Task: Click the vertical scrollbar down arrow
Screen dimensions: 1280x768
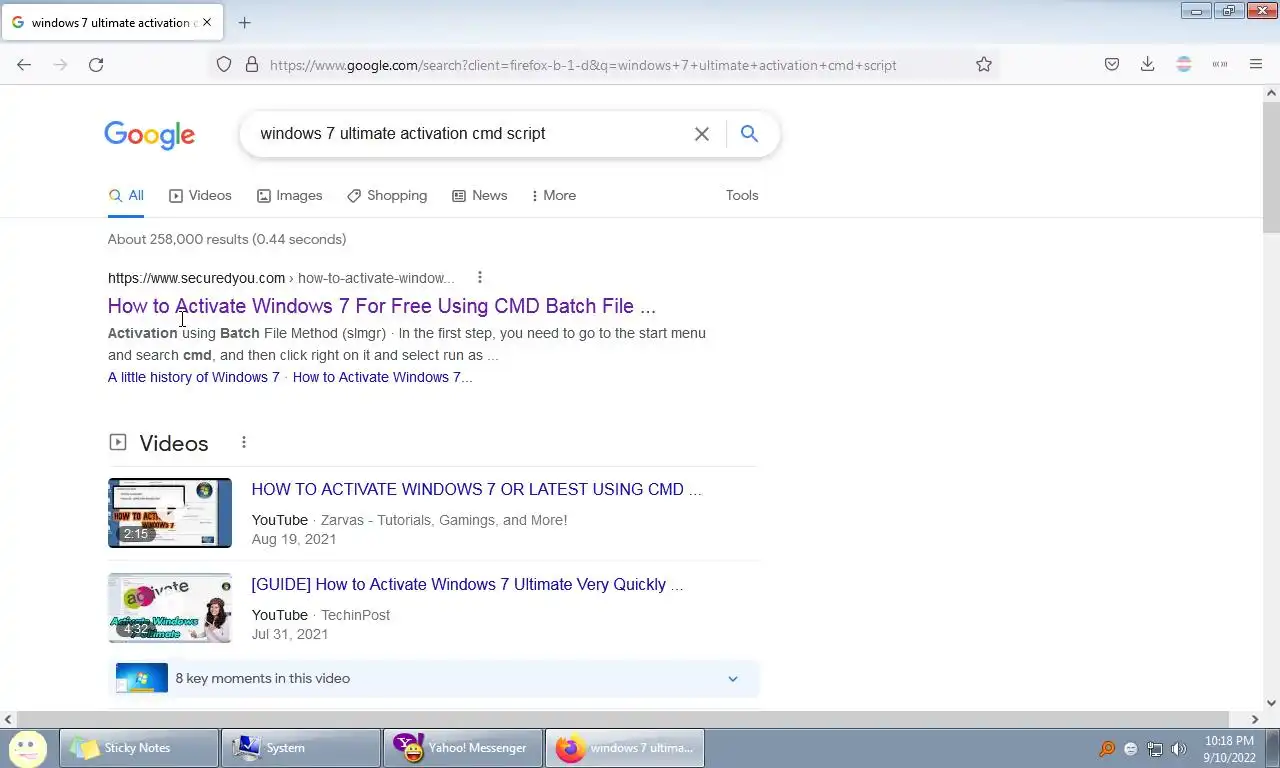Action: click(x=1271, y=703)
